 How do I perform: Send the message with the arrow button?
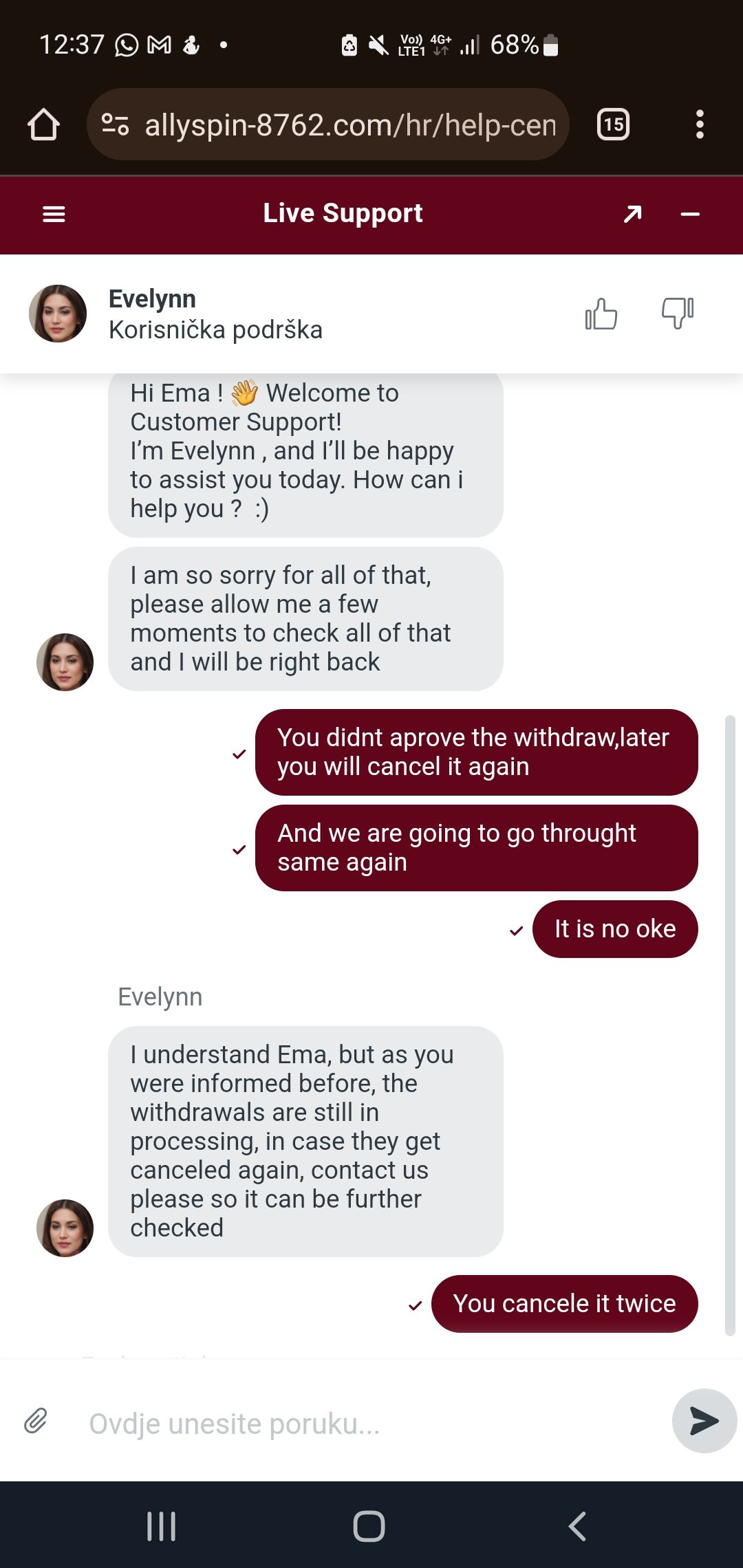point(703,1421)
